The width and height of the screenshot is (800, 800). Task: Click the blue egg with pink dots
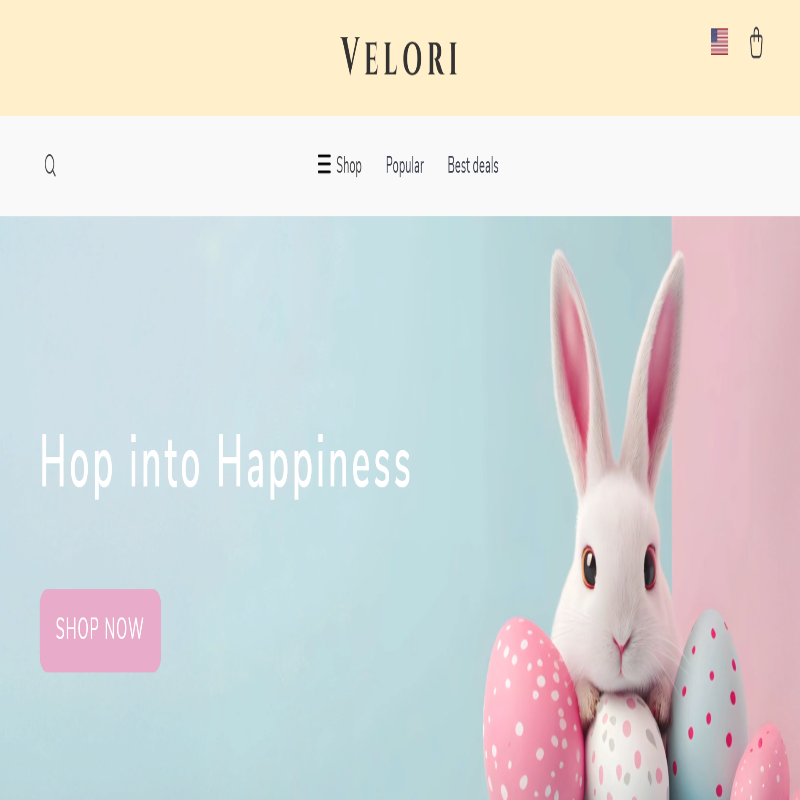pos(708,704)
